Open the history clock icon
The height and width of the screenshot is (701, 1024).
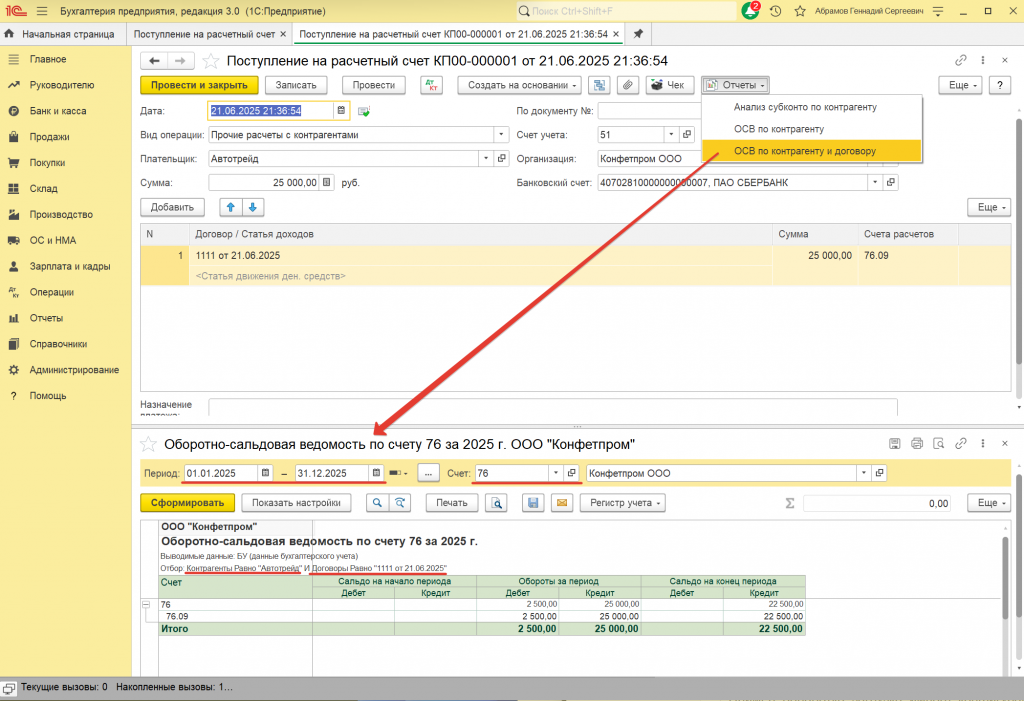tap(775, 11)
